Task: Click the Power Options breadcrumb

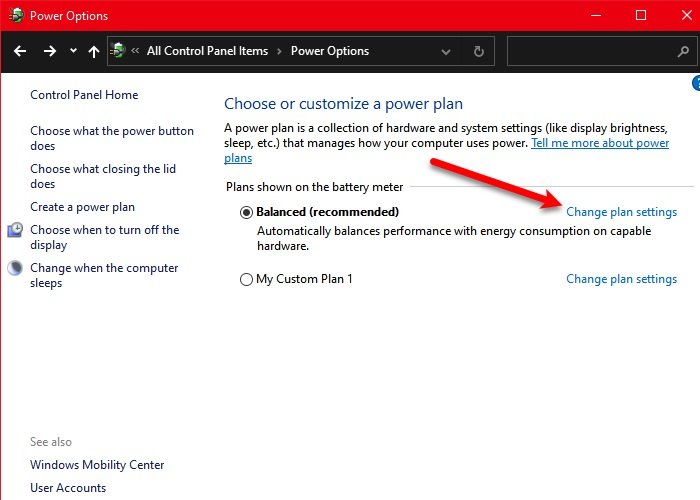Action: click(330, 51)
